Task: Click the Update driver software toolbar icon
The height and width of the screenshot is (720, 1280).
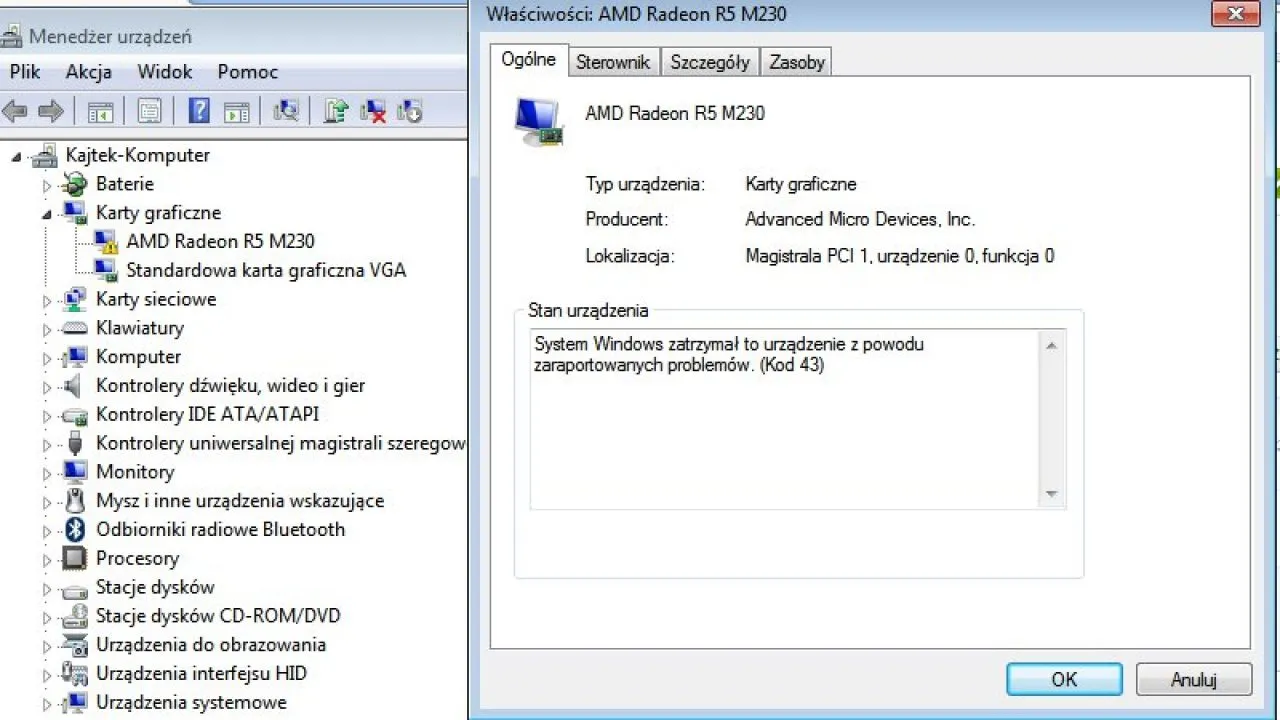Action: click(x=334, y=110)
